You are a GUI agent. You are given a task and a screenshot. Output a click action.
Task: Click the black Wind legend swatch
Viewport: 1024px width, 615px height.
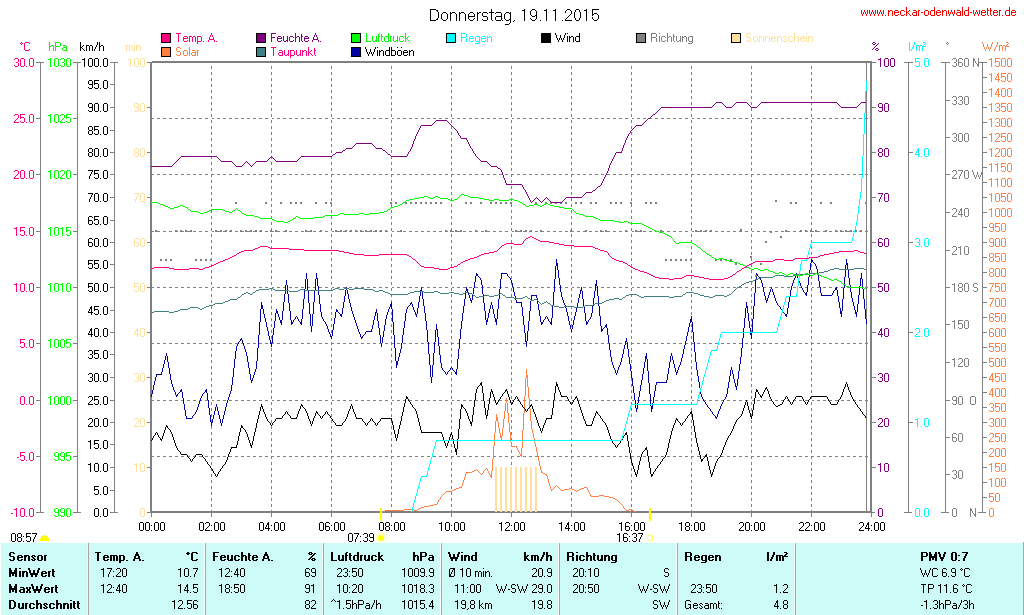(546, 38)
